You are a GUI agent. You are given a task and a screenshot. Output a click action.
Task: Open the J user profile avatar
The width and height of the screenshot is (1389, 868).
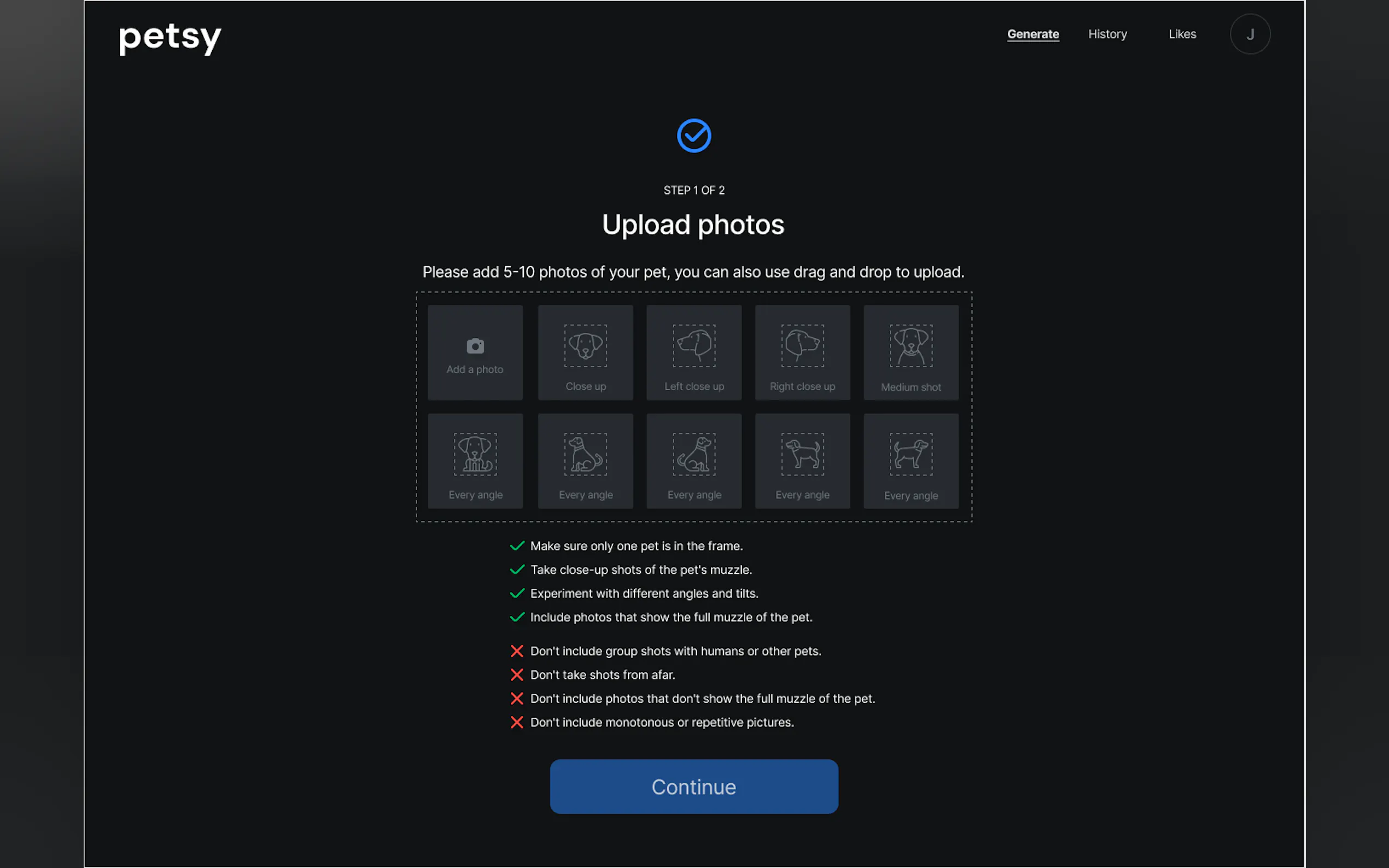[x=1250, y=34]
